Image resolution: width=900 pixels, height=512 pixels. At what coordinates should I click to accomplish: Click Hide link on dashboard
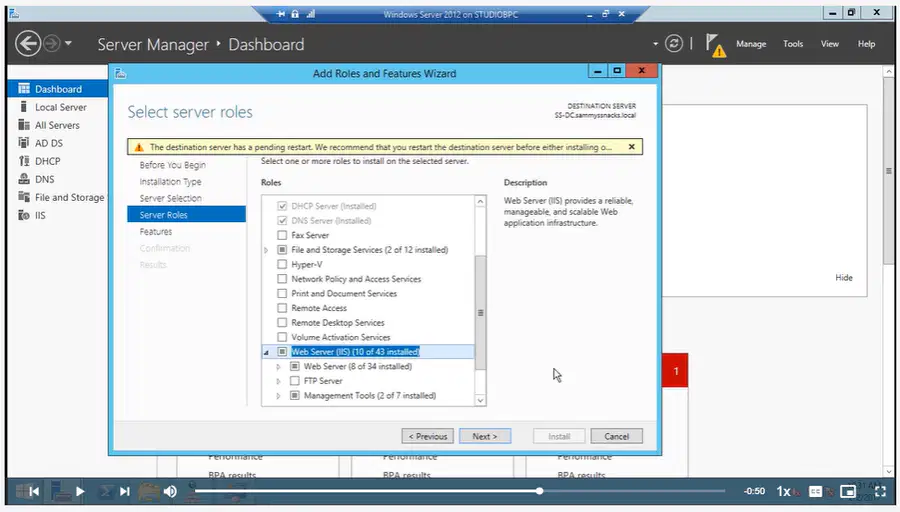(844, 278)
